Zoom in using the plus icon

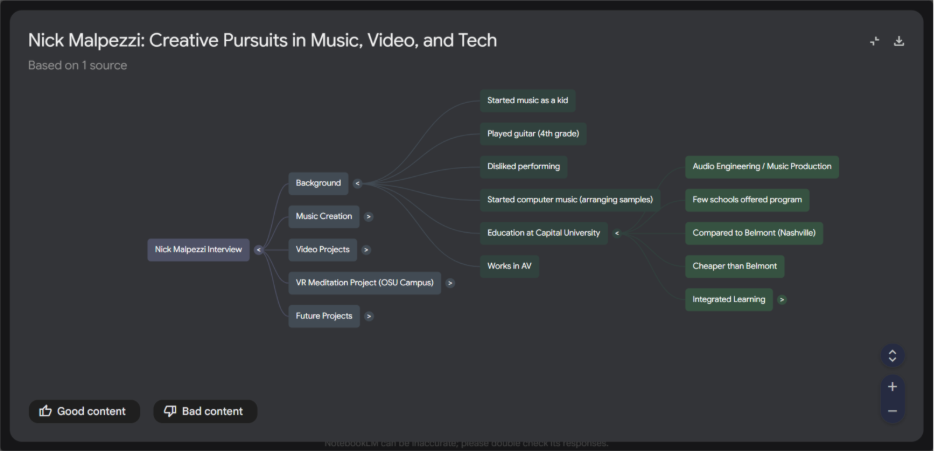click(892, 387)
